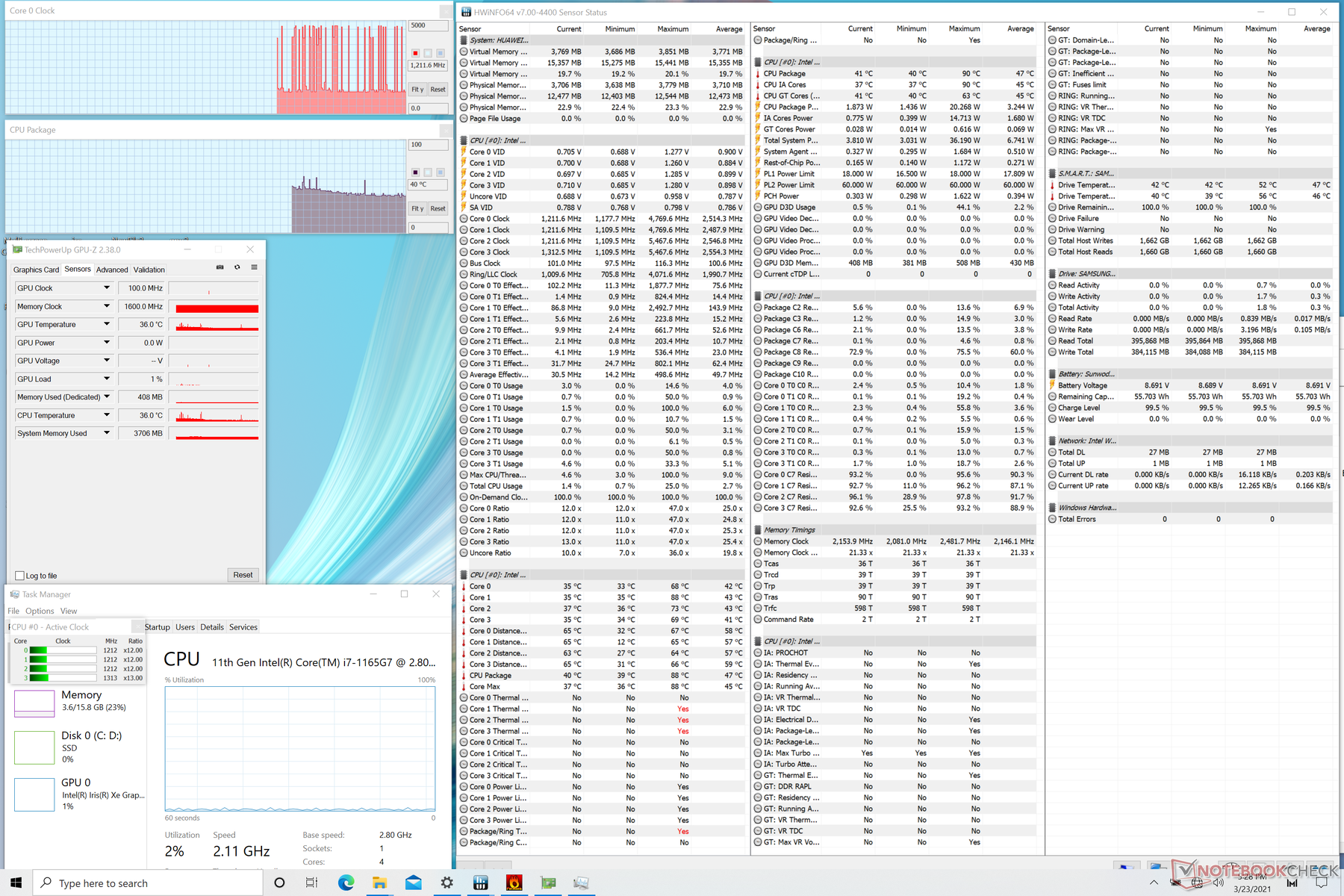Screen dimensions: 1344x896
Task: Open Microsoft Edge from the taskbar
Action: (x=346, y=883)
